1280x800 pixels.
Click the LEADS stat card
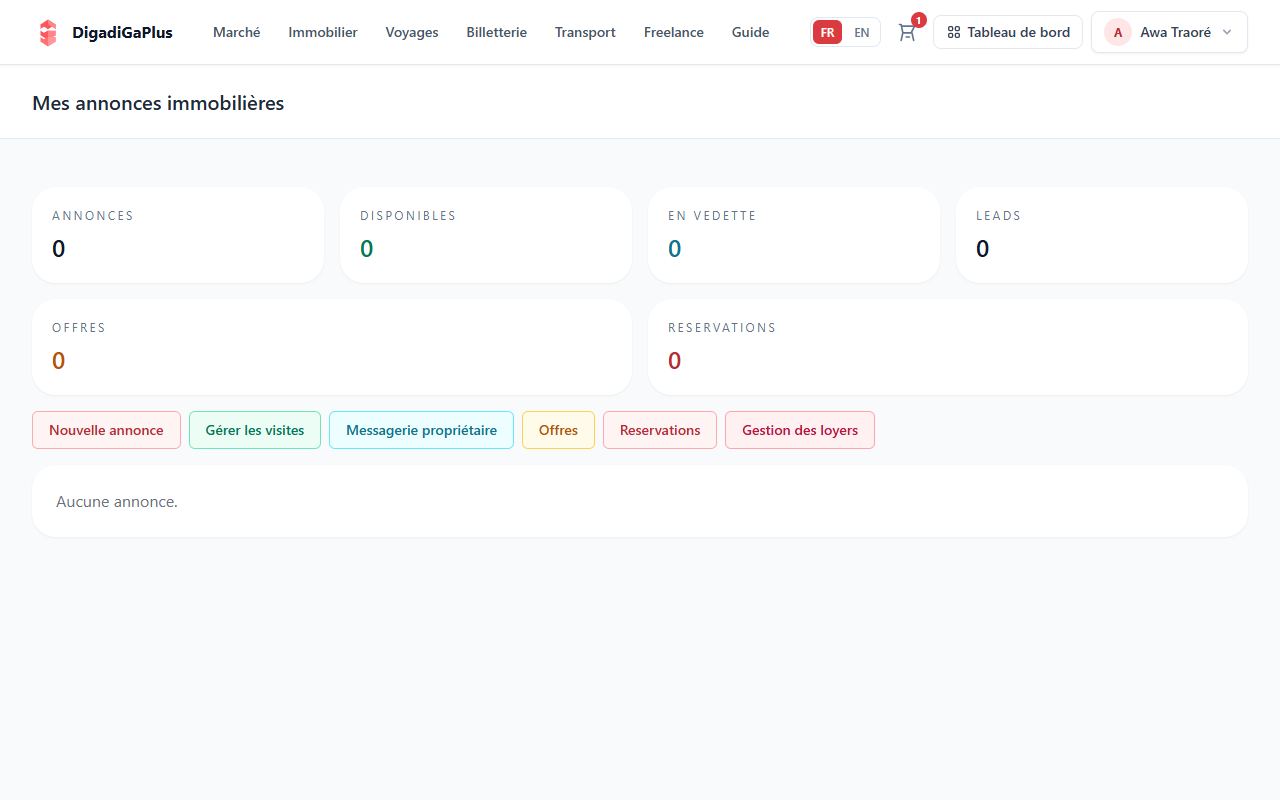click(x=1102, y=235)
